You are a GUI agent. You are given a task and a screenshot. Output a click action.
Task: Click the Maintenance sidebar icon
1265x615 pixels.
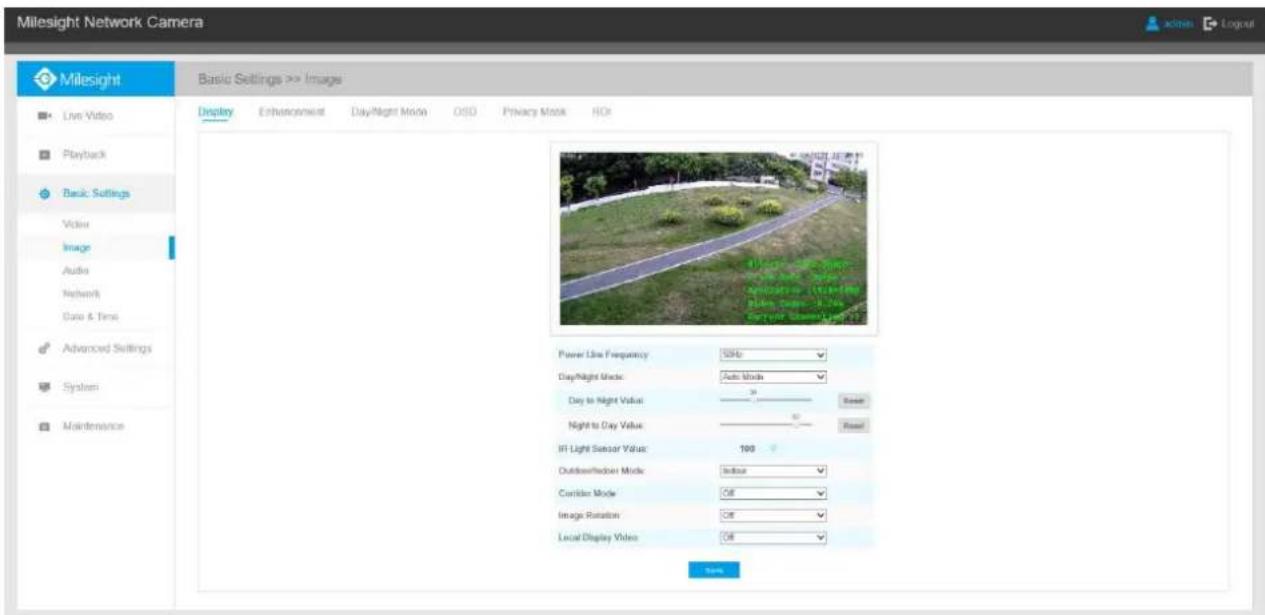tap(43, 425)
